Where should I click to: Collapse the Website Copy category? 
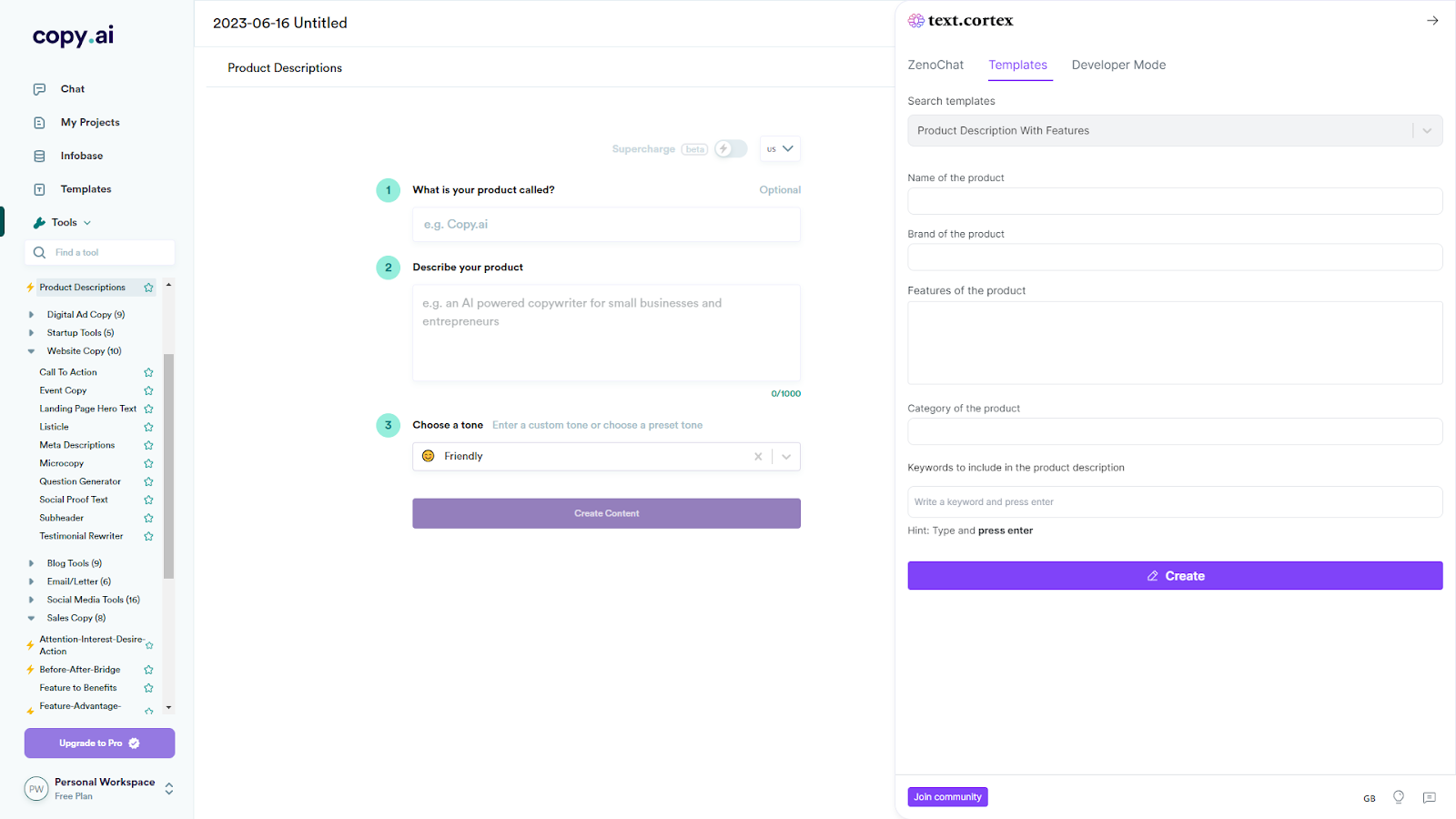click(x=31, y=351)
